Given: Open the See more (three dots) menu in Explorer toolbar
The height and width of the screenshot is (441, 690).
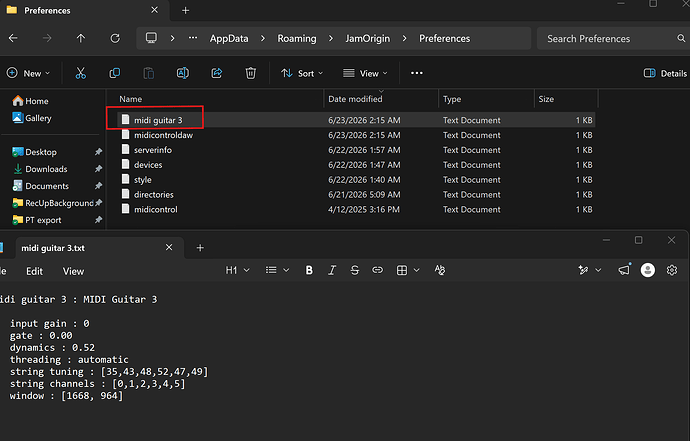Looking at the screenshot, I should point(416,73).
